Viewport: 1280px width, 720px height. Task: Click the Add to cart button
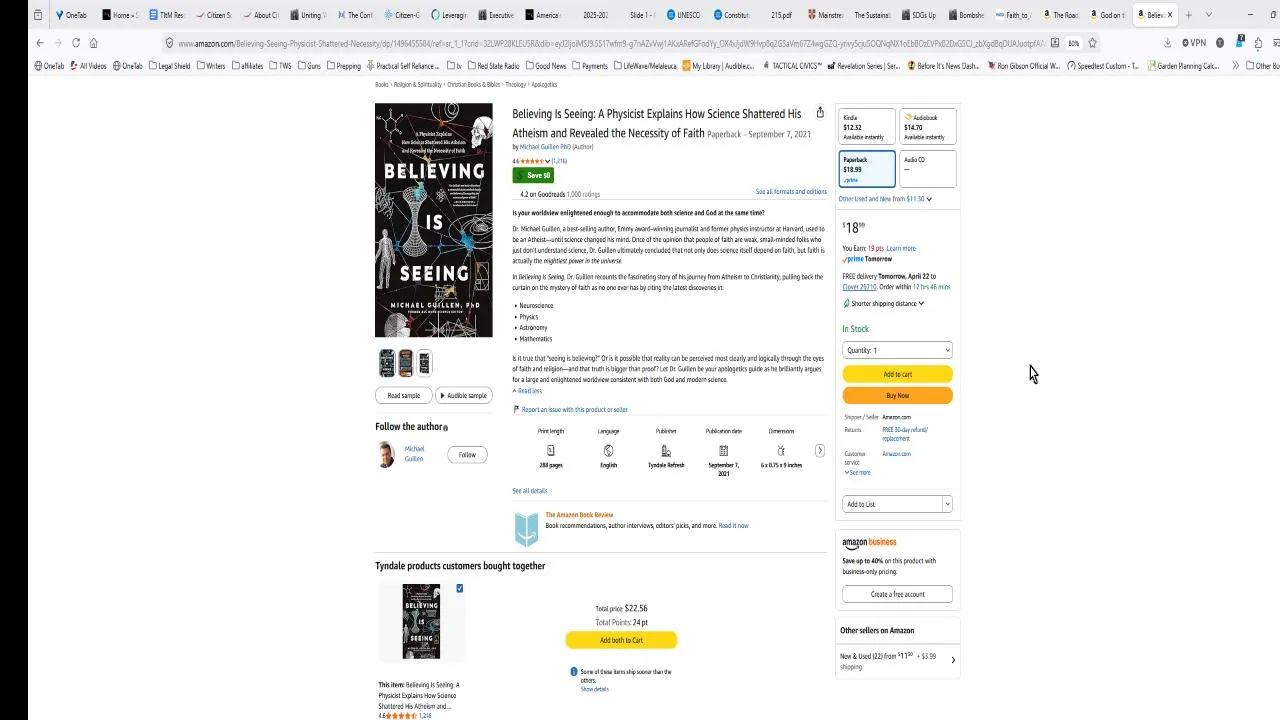coord(897,374)
